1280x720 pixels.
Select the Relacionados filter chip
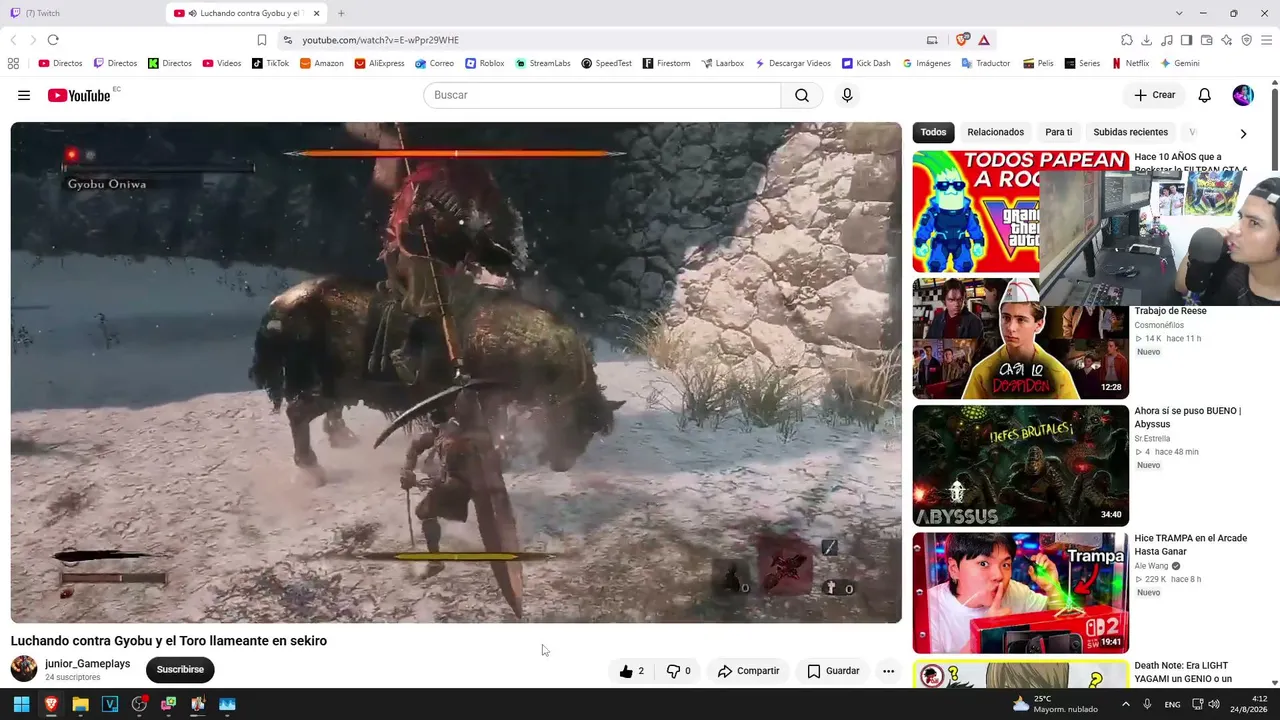tap(995, 132)
